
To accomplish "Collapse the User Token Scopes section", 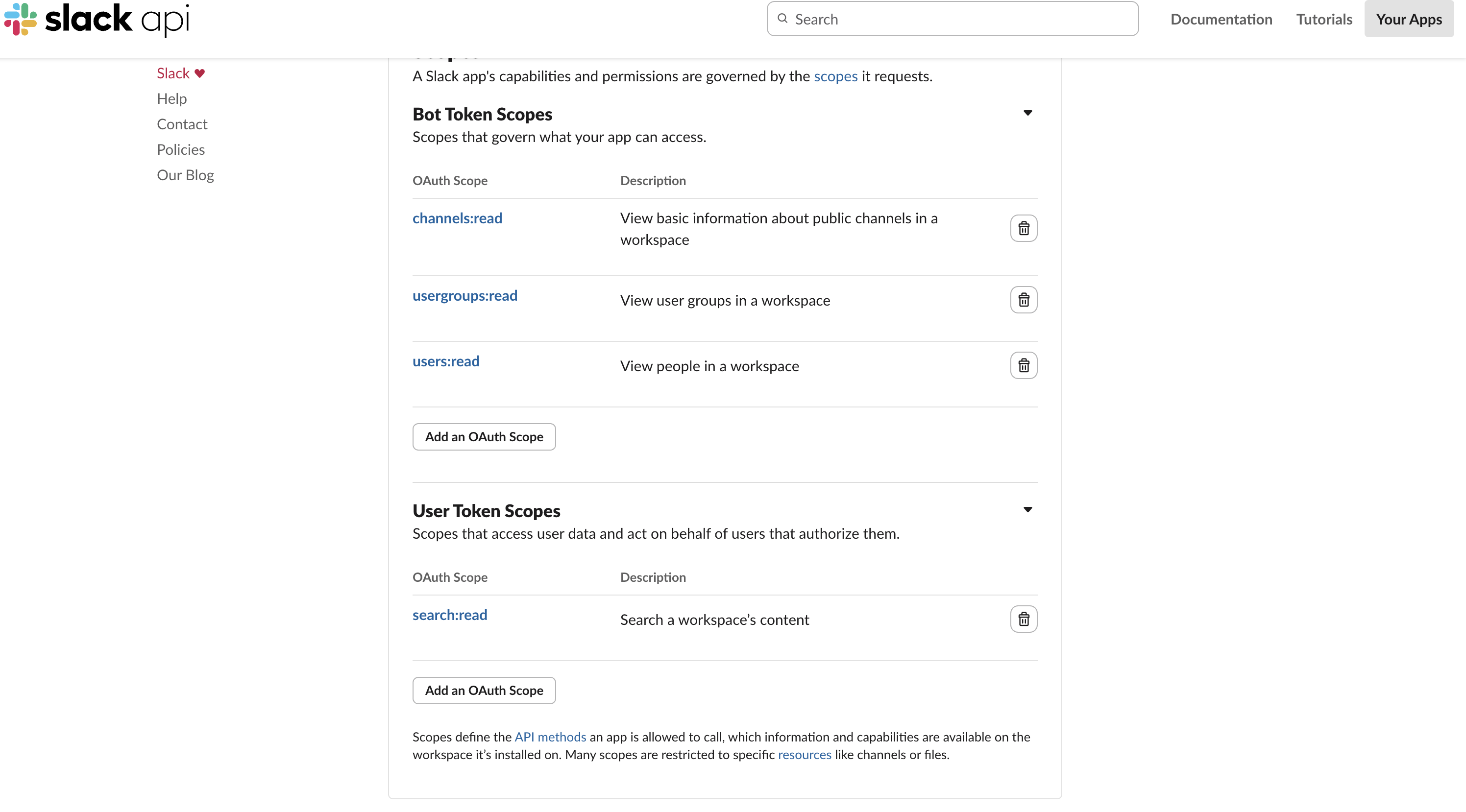I will tap(1027, 509).
